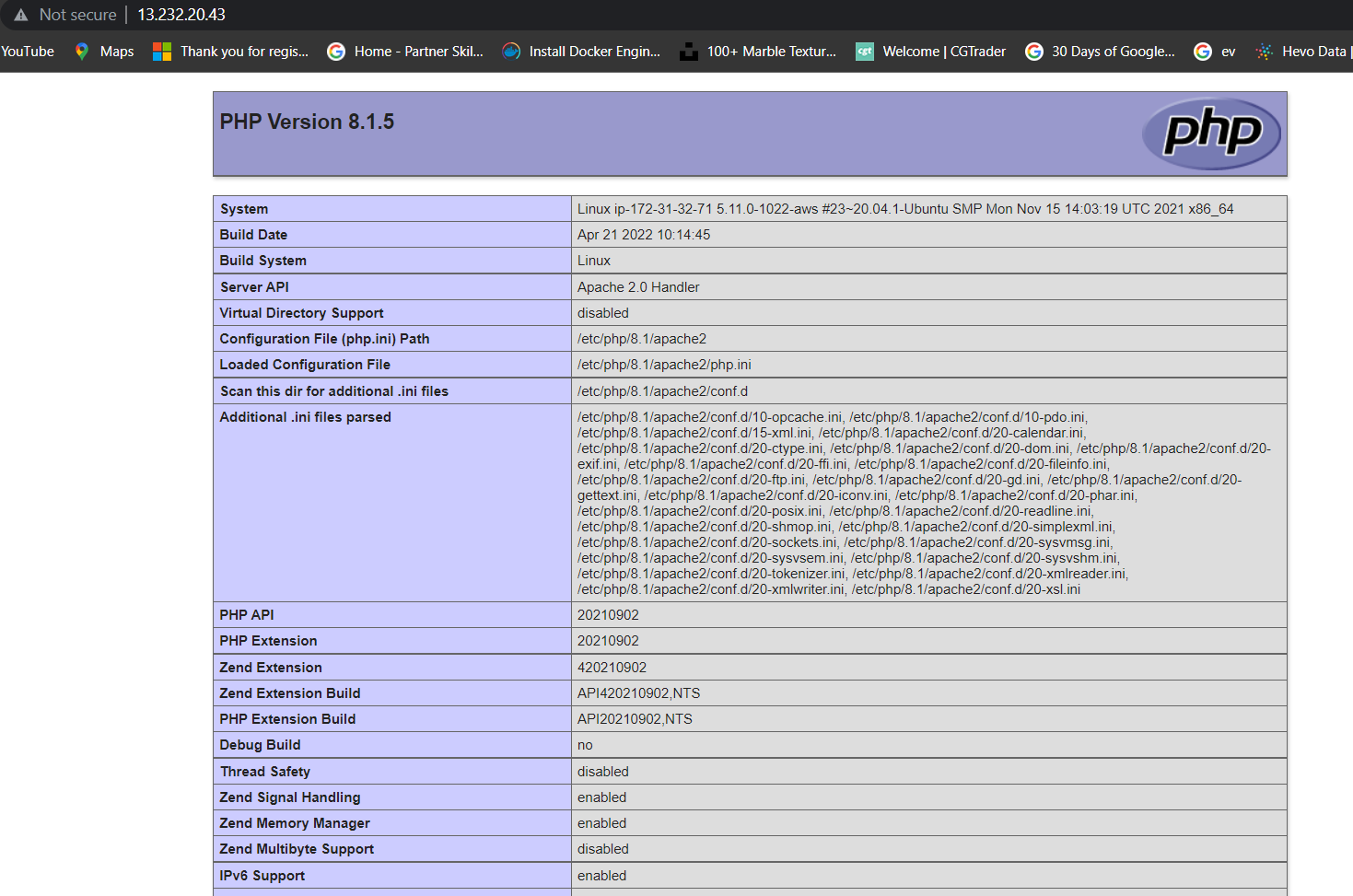Open the Maps bookmark
Viewport: 1353px width, 896px height.
(115, 51)
